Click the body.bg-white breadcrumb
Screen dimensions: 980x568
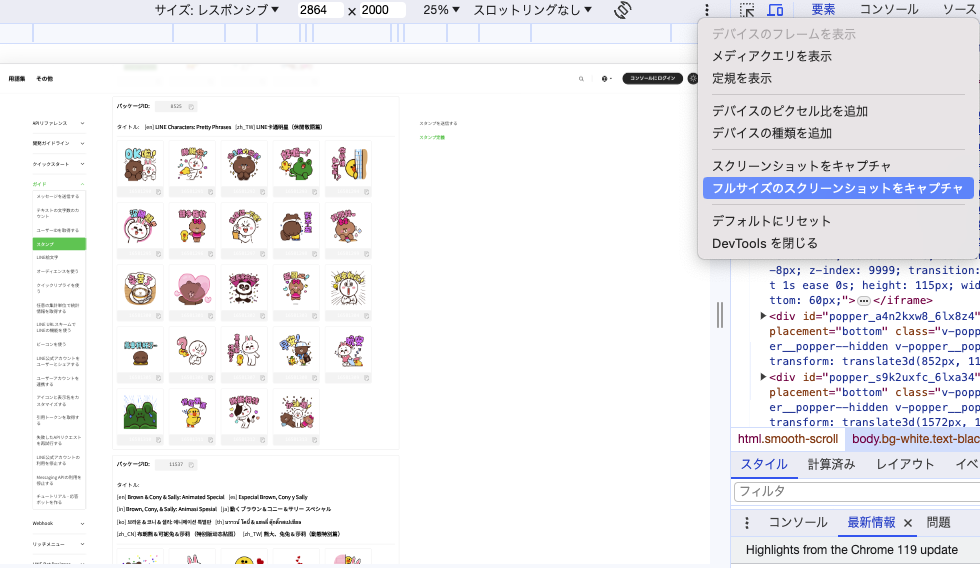(914, 439)
